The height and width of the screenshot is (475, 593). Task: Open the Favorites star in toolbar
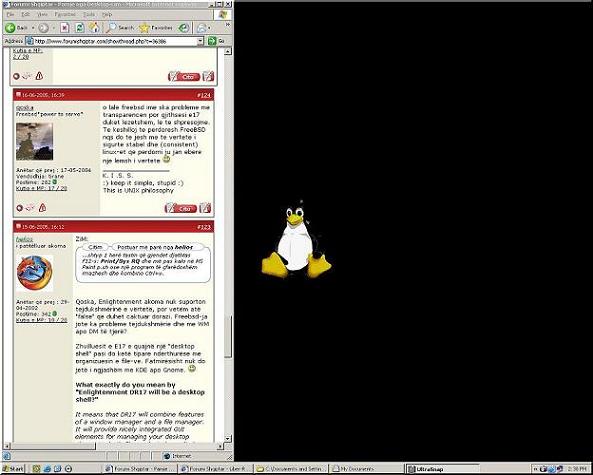coord(156,28)
